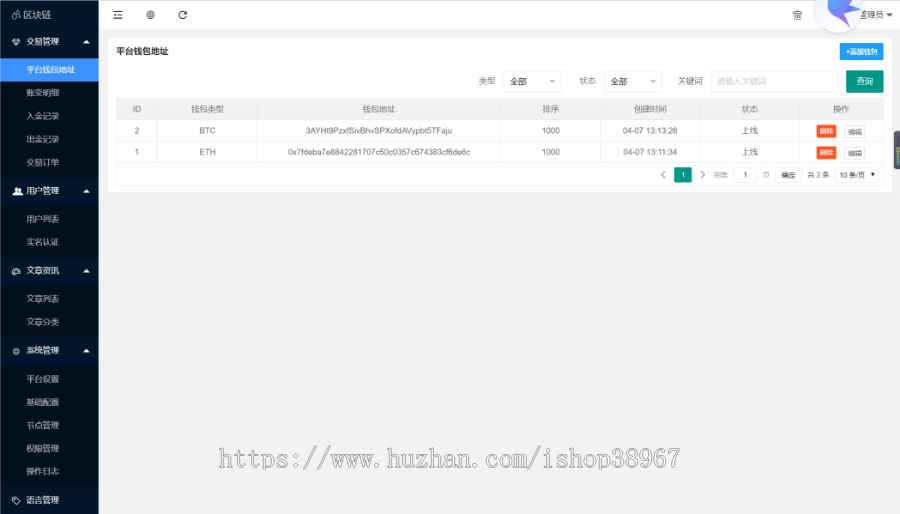Image resolution: width=900 pixels, height=514 pixels.
Task: Click the 创建时间 column header
Action: click(x=650, y=109)
